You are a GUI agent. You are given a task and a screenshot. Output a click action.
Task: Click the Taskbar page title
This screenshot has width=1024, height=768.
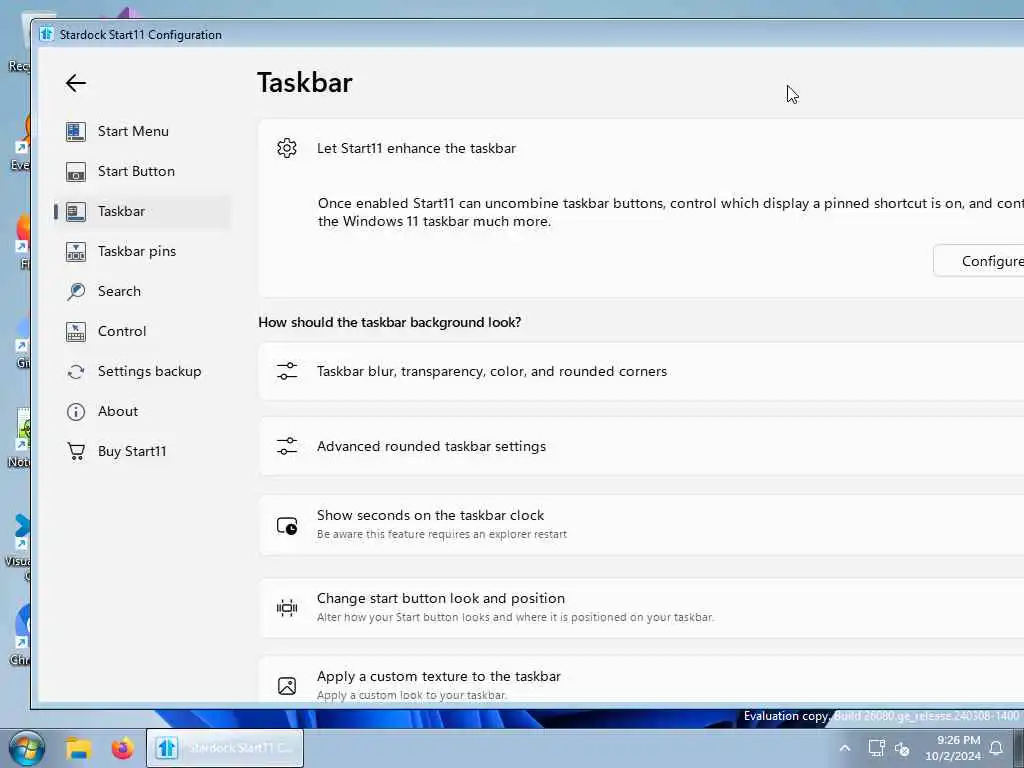304,82
